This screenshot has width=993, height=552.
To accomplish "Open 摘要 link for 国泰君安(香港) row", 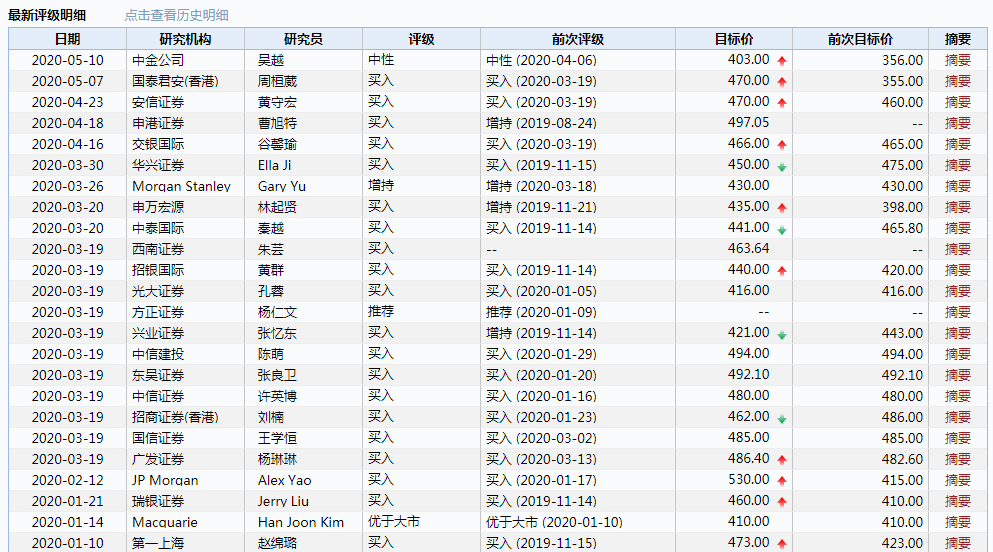I will 958,81.
